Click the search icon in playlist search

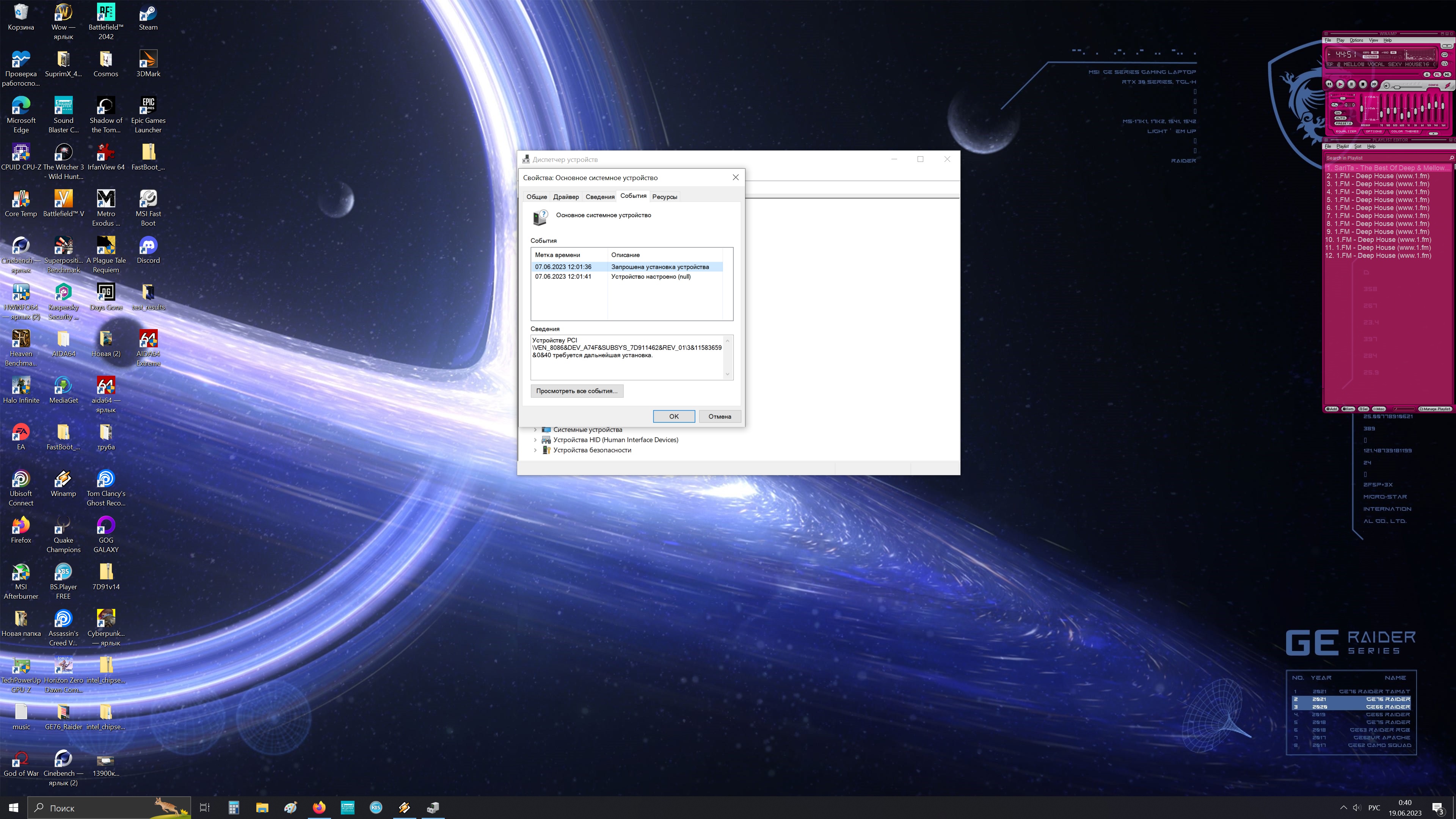(1451, 158)
